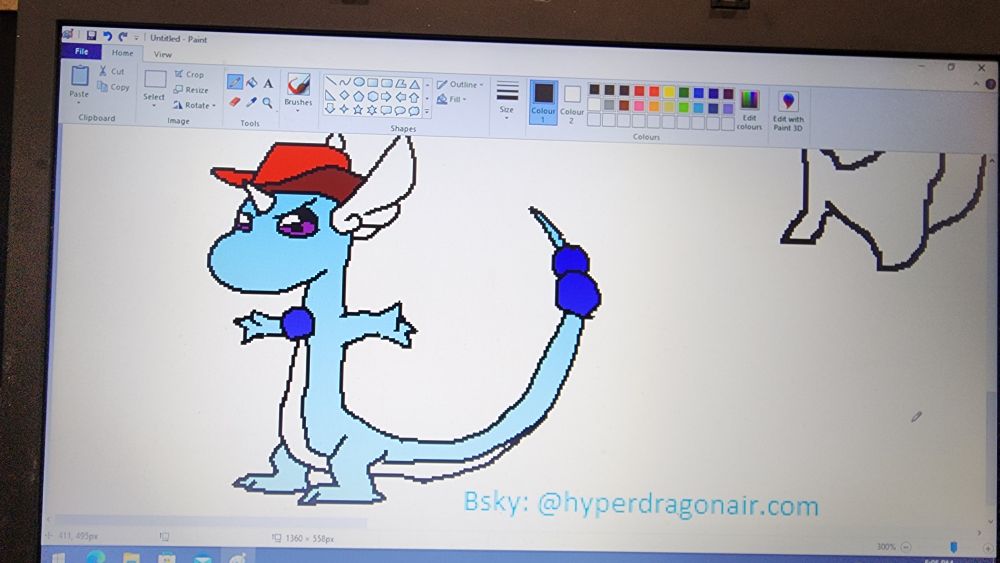The height and width of the screenshot is (563, 1000).
Task: Choose the Rectangle shape
Action: point(372,82)
